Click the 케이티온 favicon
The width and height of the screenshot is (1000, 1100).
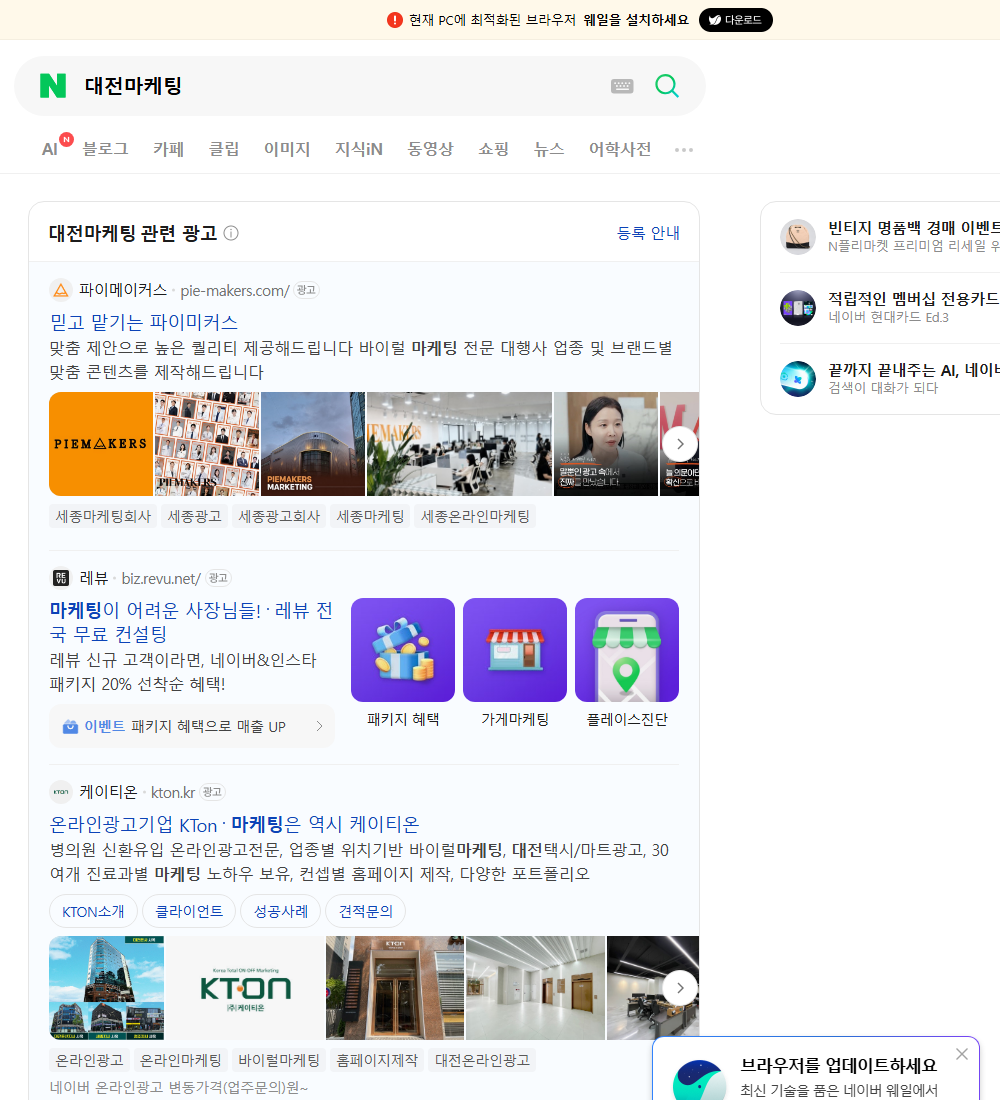tap(61, 792)
